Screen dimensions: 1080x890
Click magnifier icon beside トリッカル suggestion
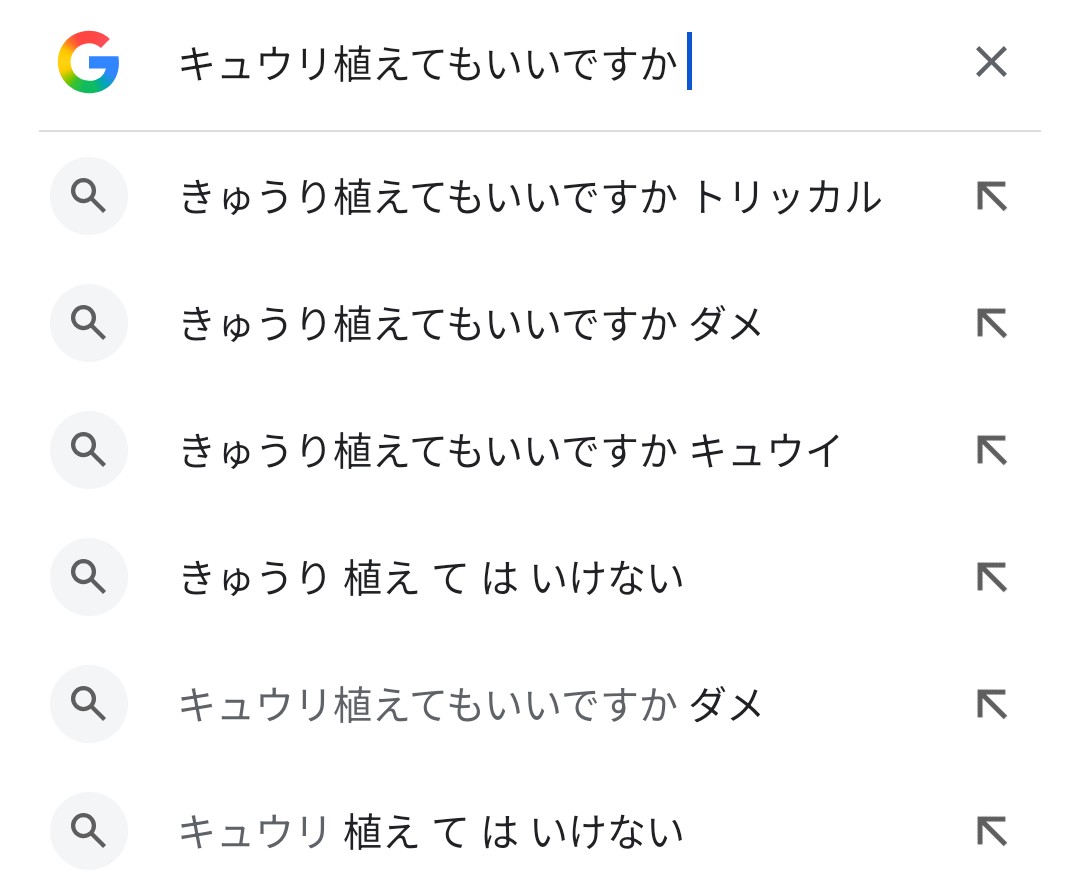point(89,197)
